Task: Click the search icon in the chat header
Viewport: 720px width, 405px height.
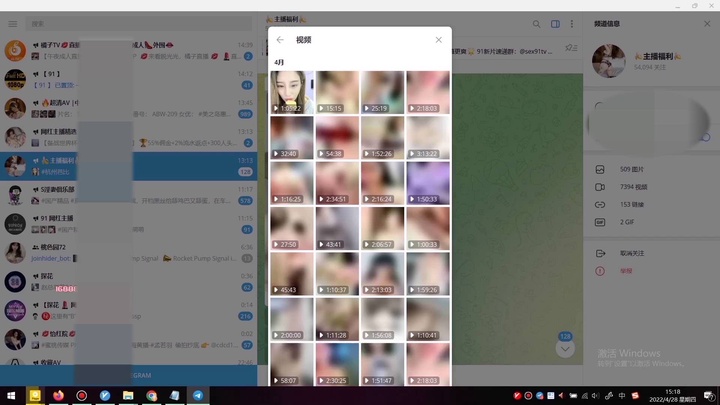Action: [x=536, y=23]
